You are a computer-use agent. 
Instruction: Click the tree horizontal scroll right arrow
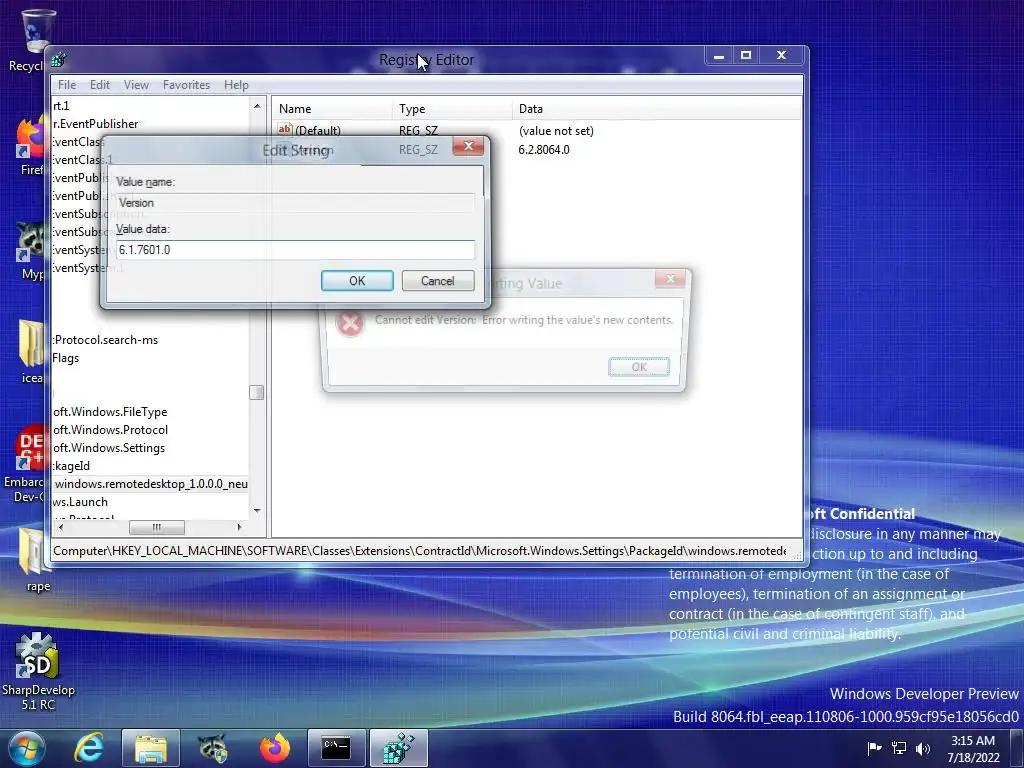pos(239,527)
